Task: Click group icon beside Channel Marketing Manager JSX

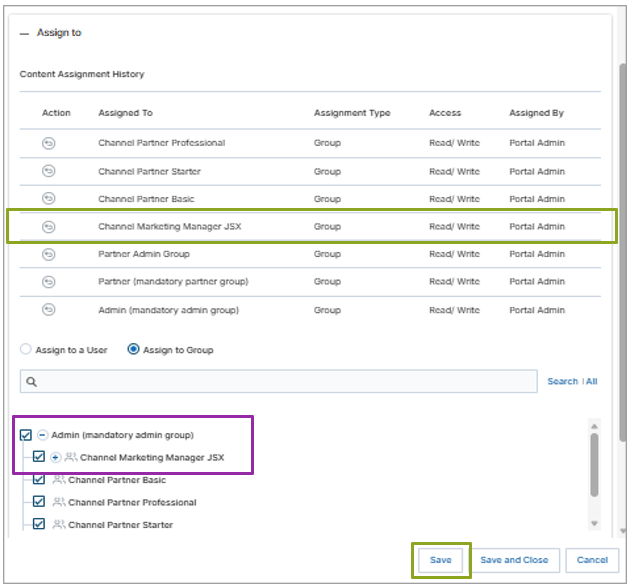Action: (x=70, y=457)
